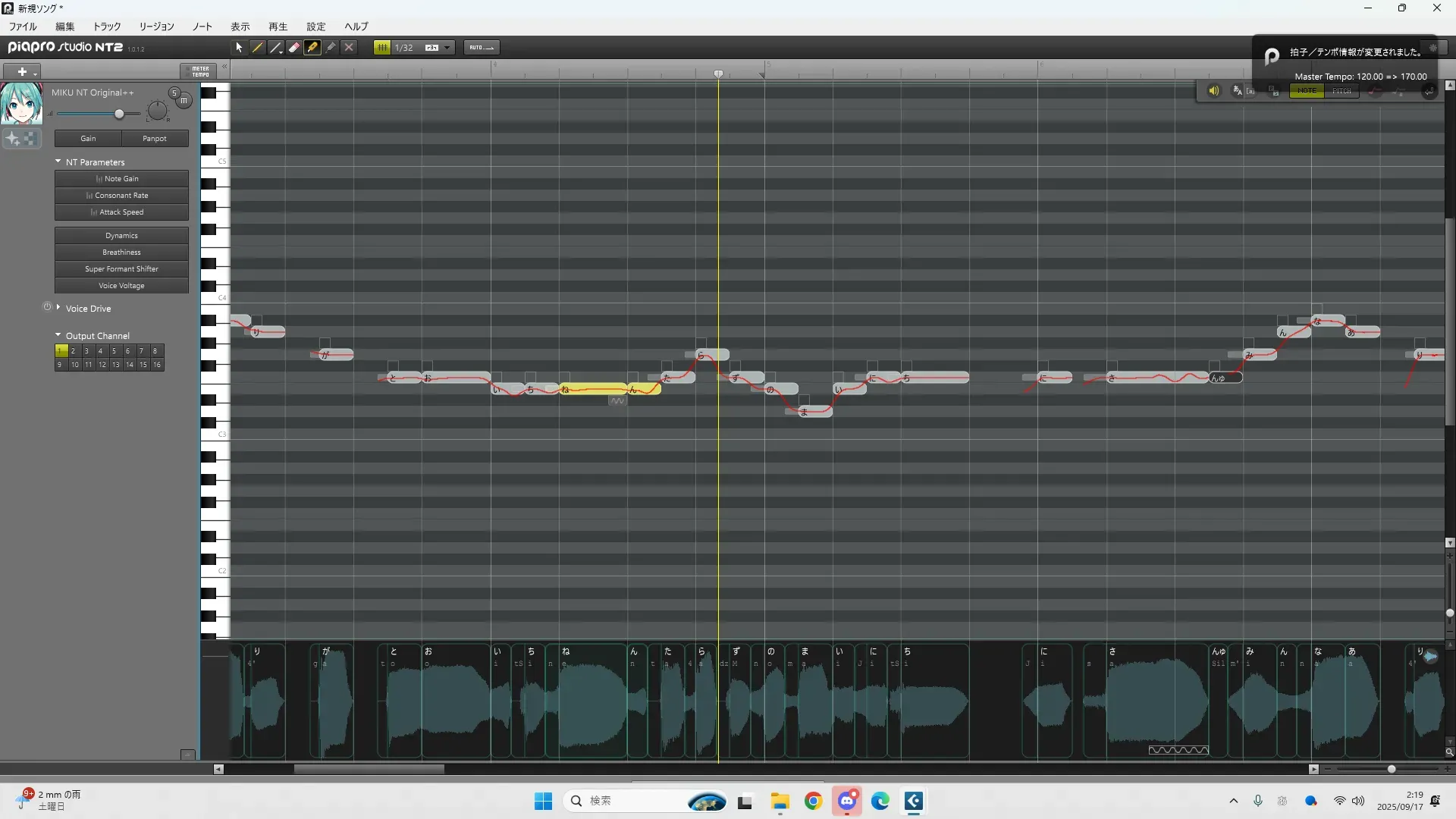Toggle grid snap button
Image resolution: width=1456 pixels, height=819 pixels.
tap(382, 47)
